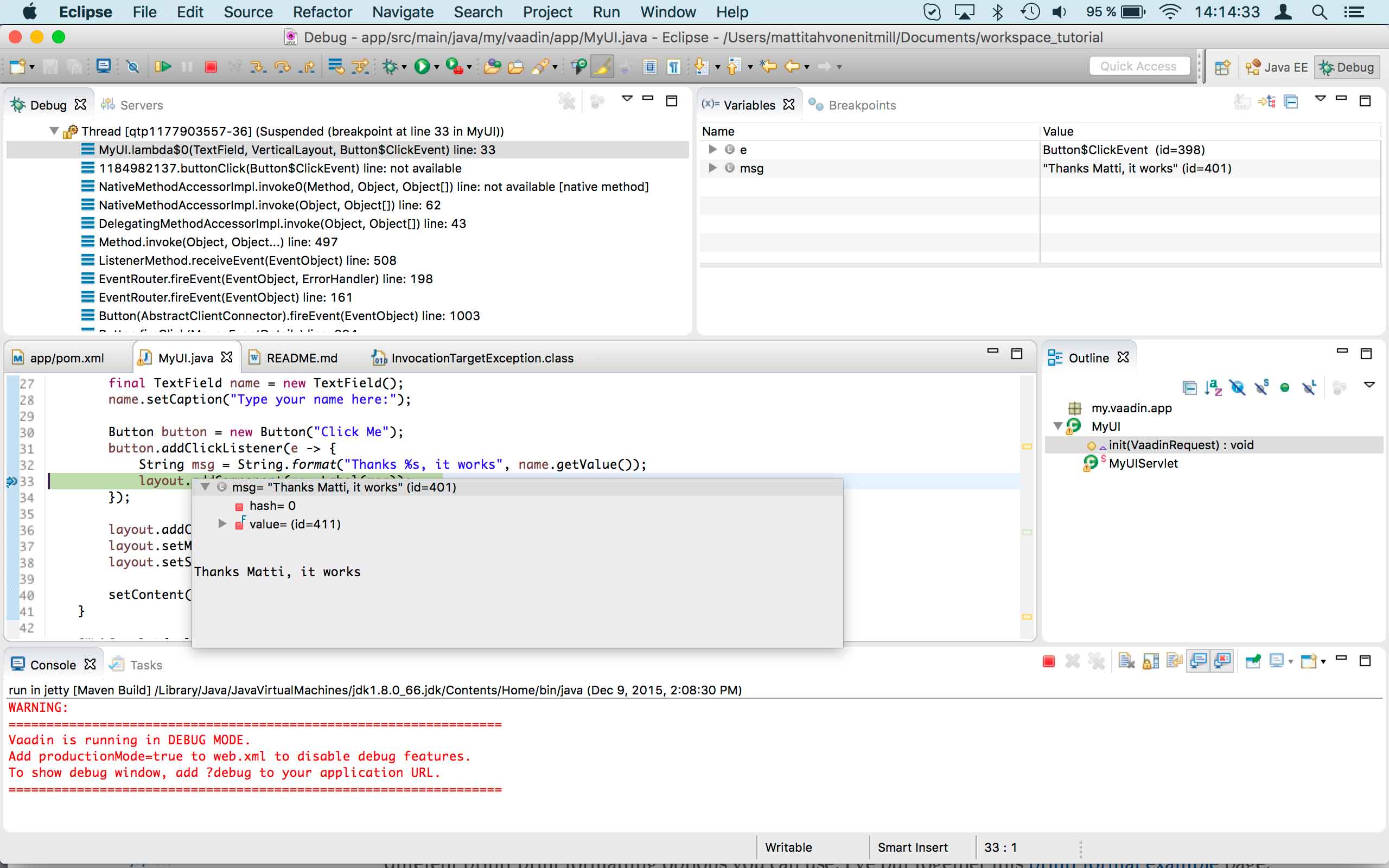
Task: Click the "Writable" status bar entry
Action: point(788,847)
